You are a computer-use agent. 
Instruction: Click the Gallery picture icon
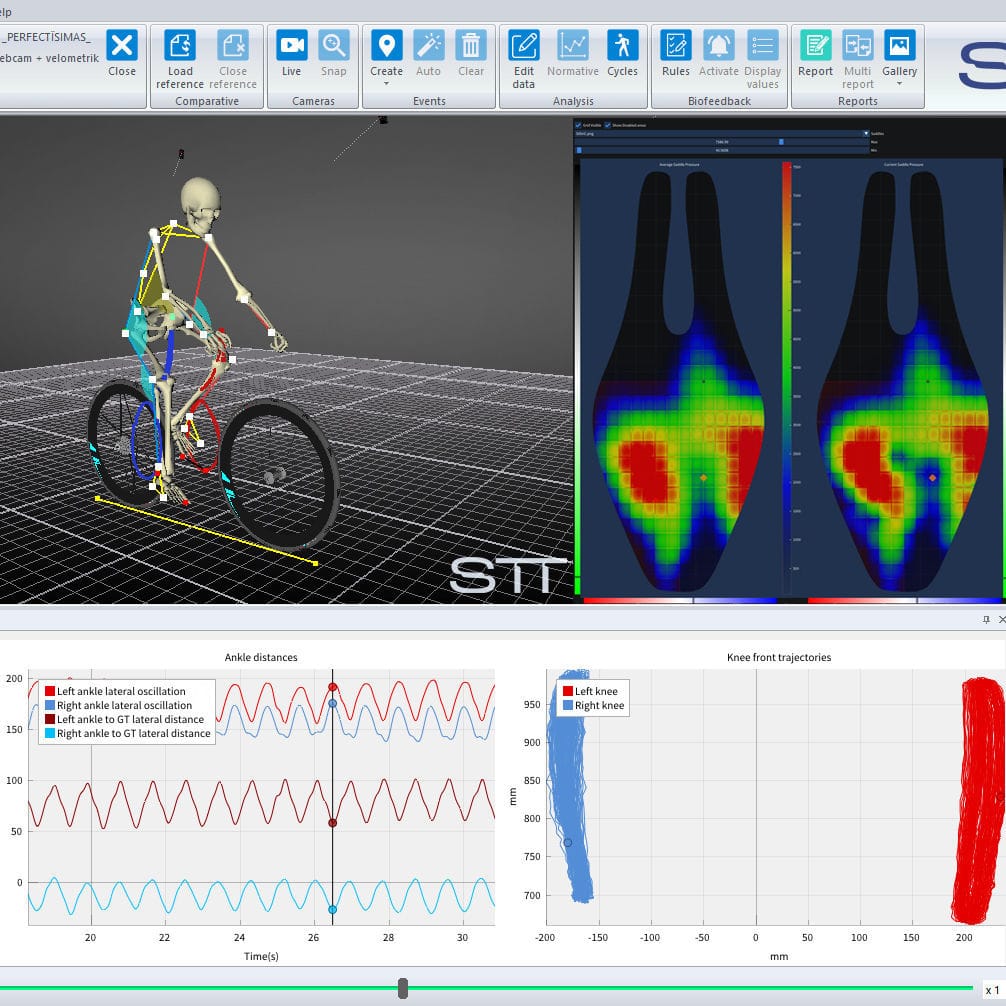(x=899, y=45)
